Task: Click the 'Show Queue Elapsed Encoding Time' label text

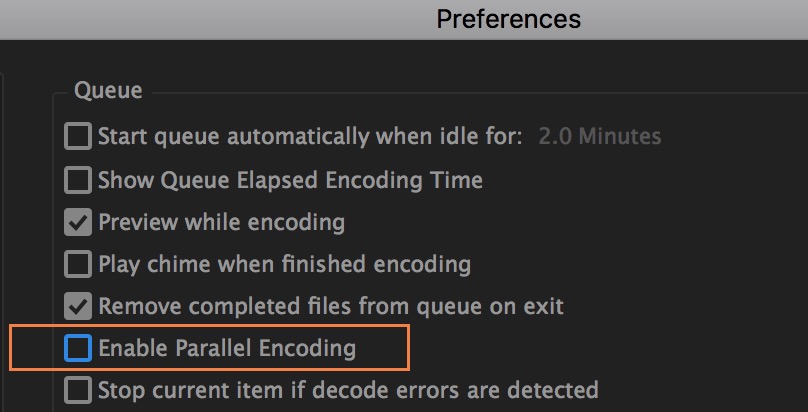Action: [290, 180]
